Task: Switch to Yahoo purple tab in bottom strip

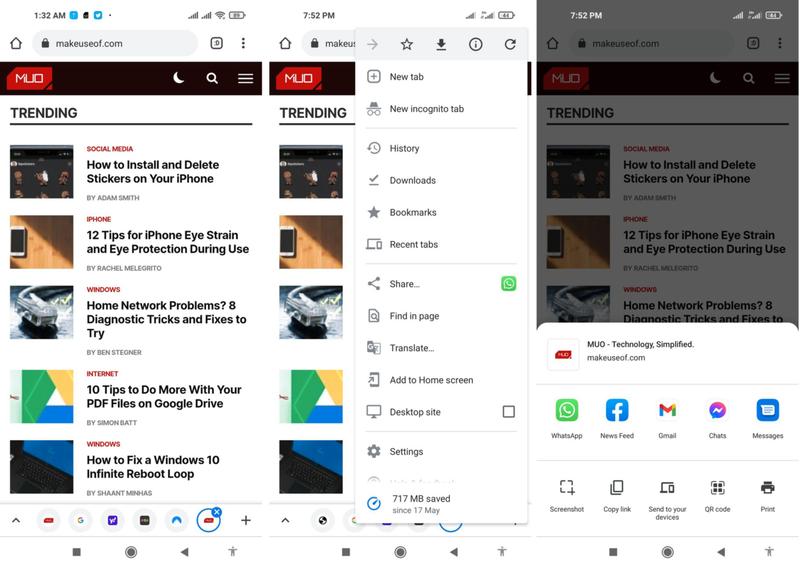Action: coord(113,521)
